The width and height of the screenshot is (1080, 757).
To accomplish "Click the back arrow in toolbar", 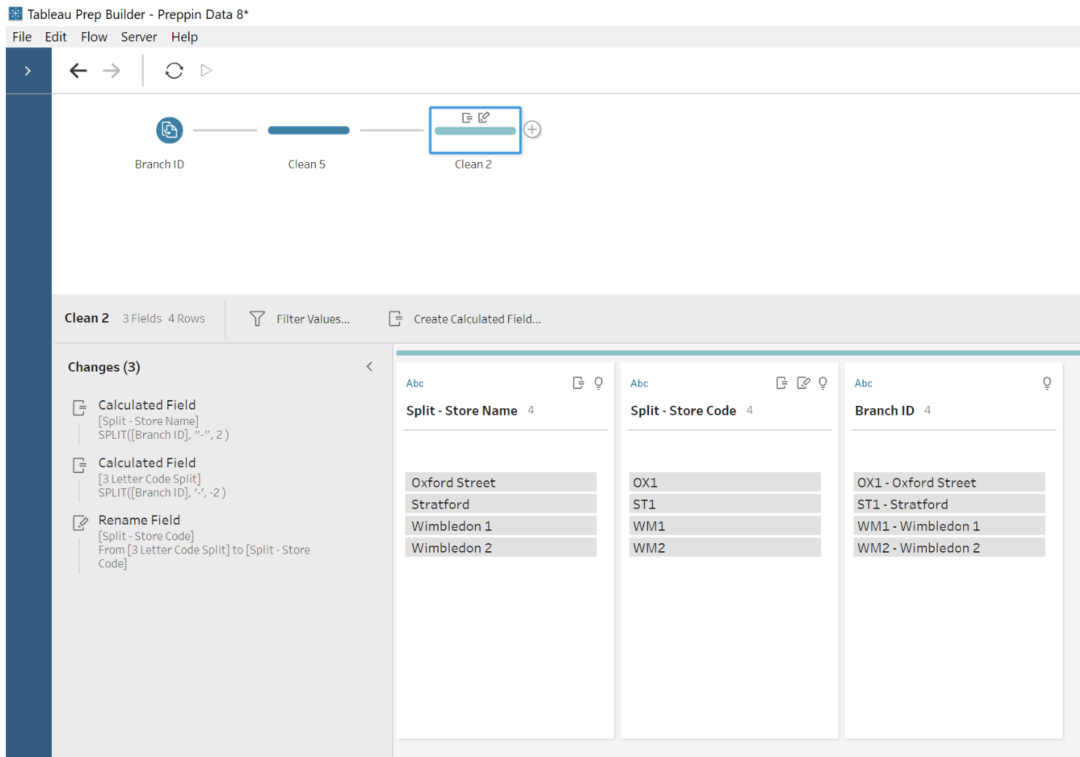I will point(78,71).
